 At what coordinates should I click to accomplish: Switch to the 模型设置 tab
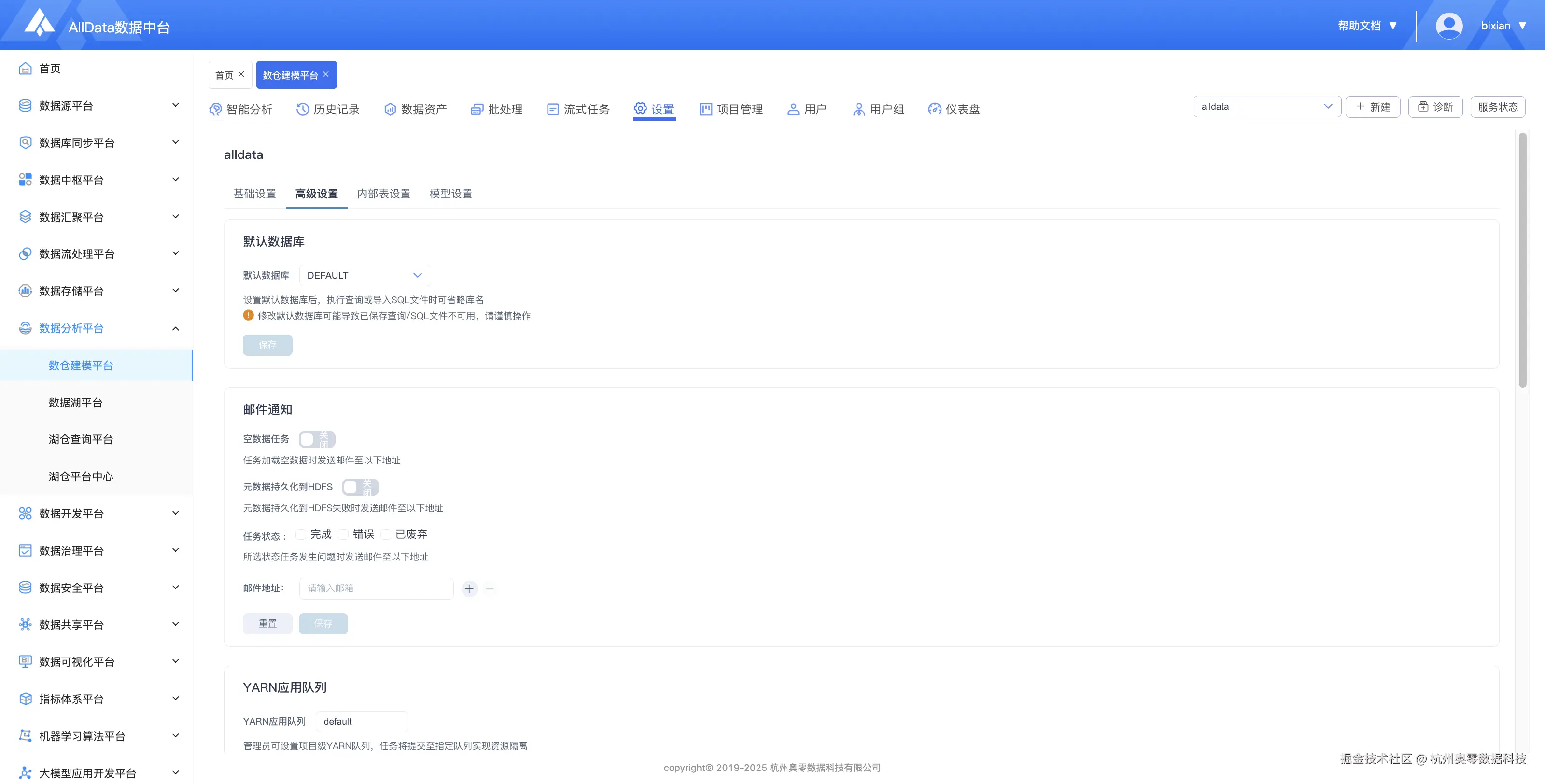pyautogui.click(x=450, y=194)
